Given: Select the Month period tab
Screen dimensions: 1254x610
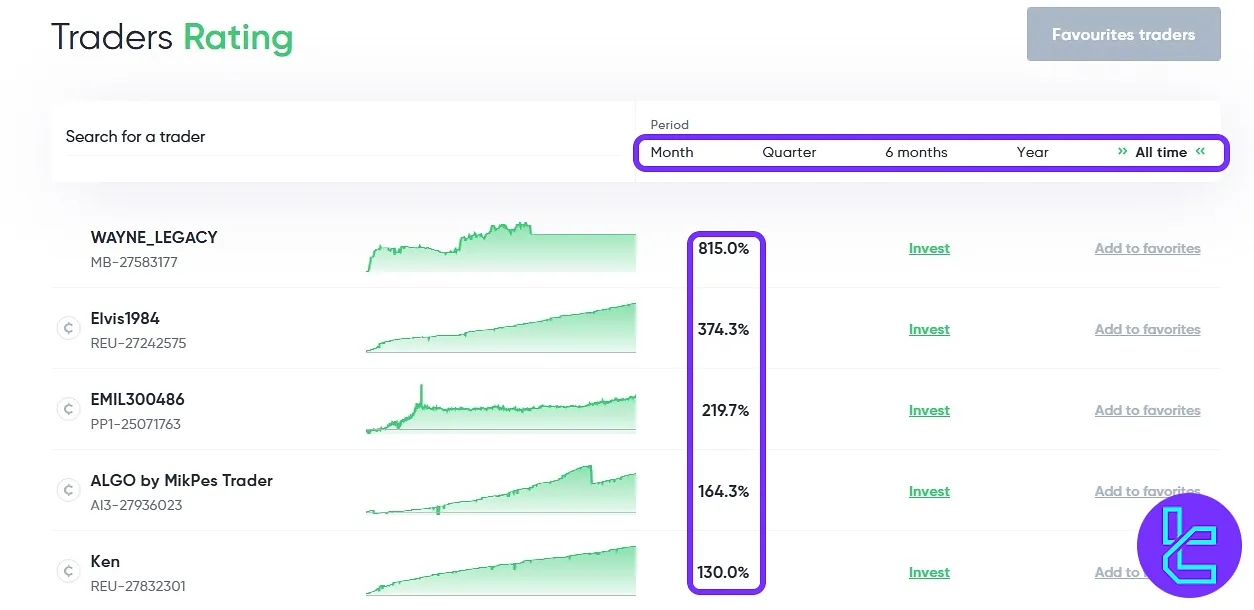Looking at the screenshot, I should (672, 152).
